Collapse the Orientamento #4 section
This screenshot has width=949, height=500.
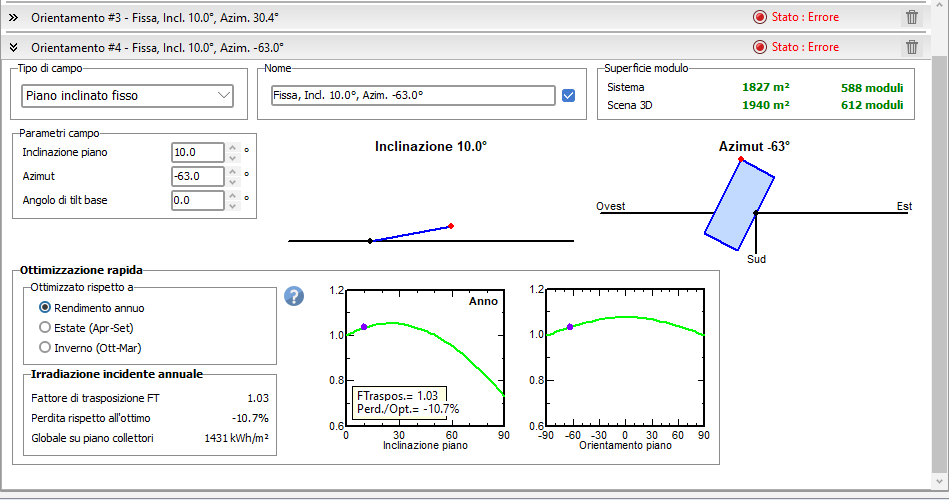14,47
